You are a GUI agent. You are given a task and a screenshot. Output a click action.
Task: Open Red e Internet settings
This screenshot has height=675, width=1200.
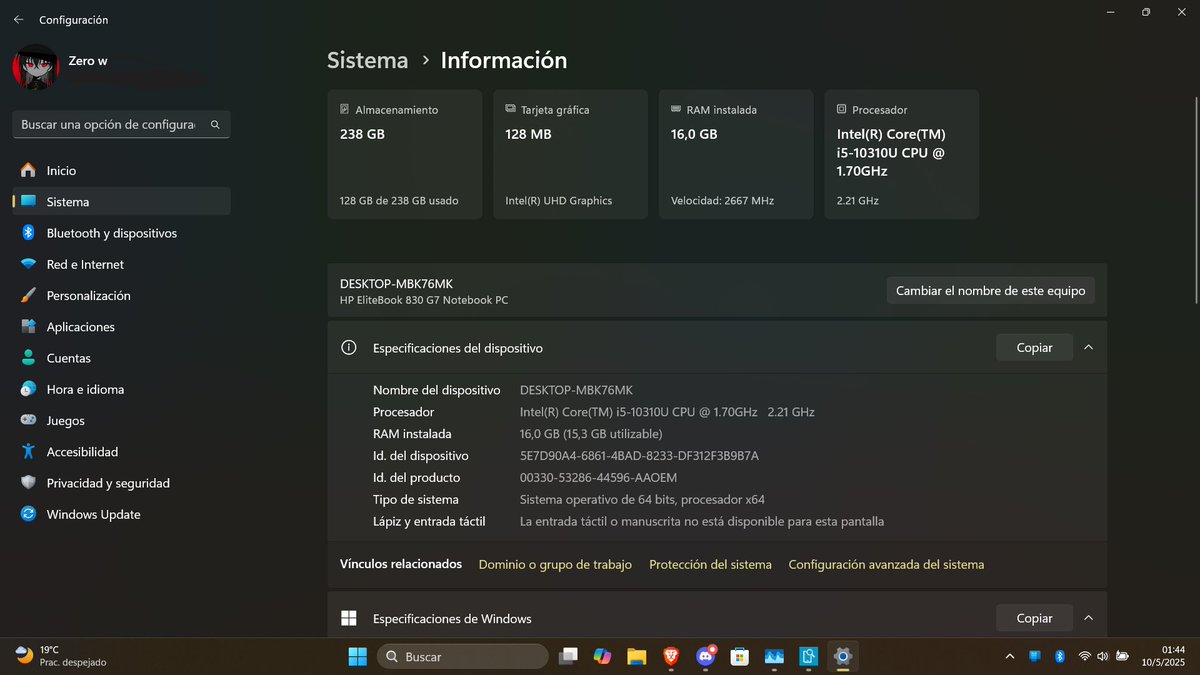121,264
